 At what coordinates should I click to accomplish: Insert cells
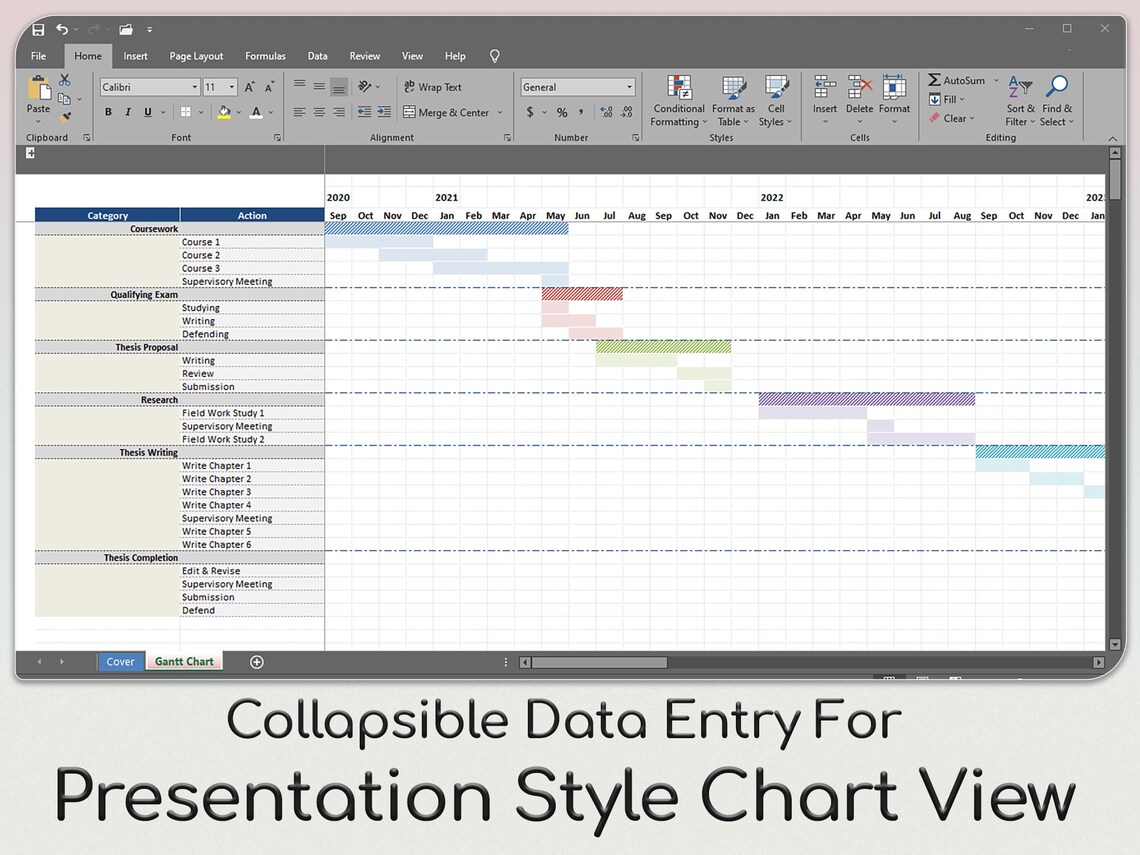coord(824,99)
